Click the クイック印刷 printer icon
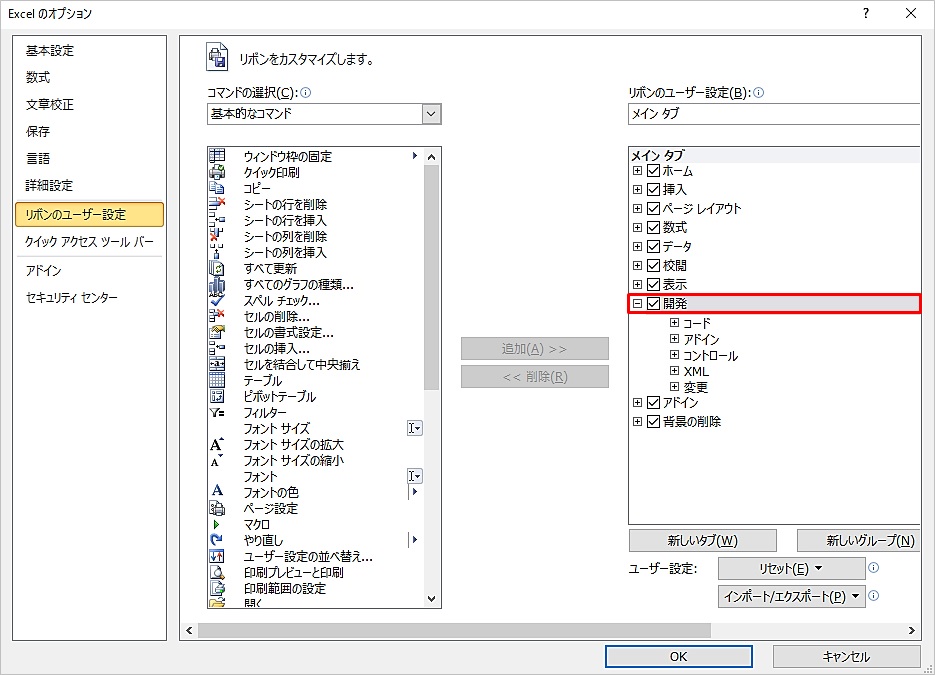The width and height of the screenshot is (935, 675). tap(217, 172)
